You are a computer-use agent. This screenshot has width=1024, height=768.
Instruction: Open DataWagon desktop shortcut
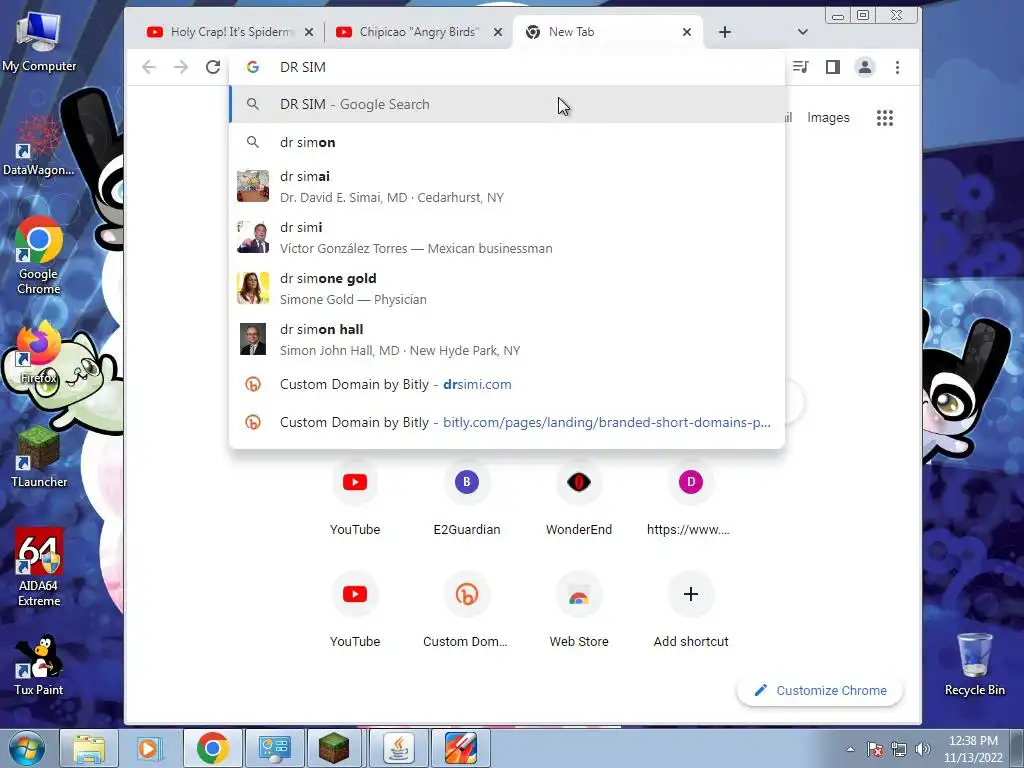(39, 146)
